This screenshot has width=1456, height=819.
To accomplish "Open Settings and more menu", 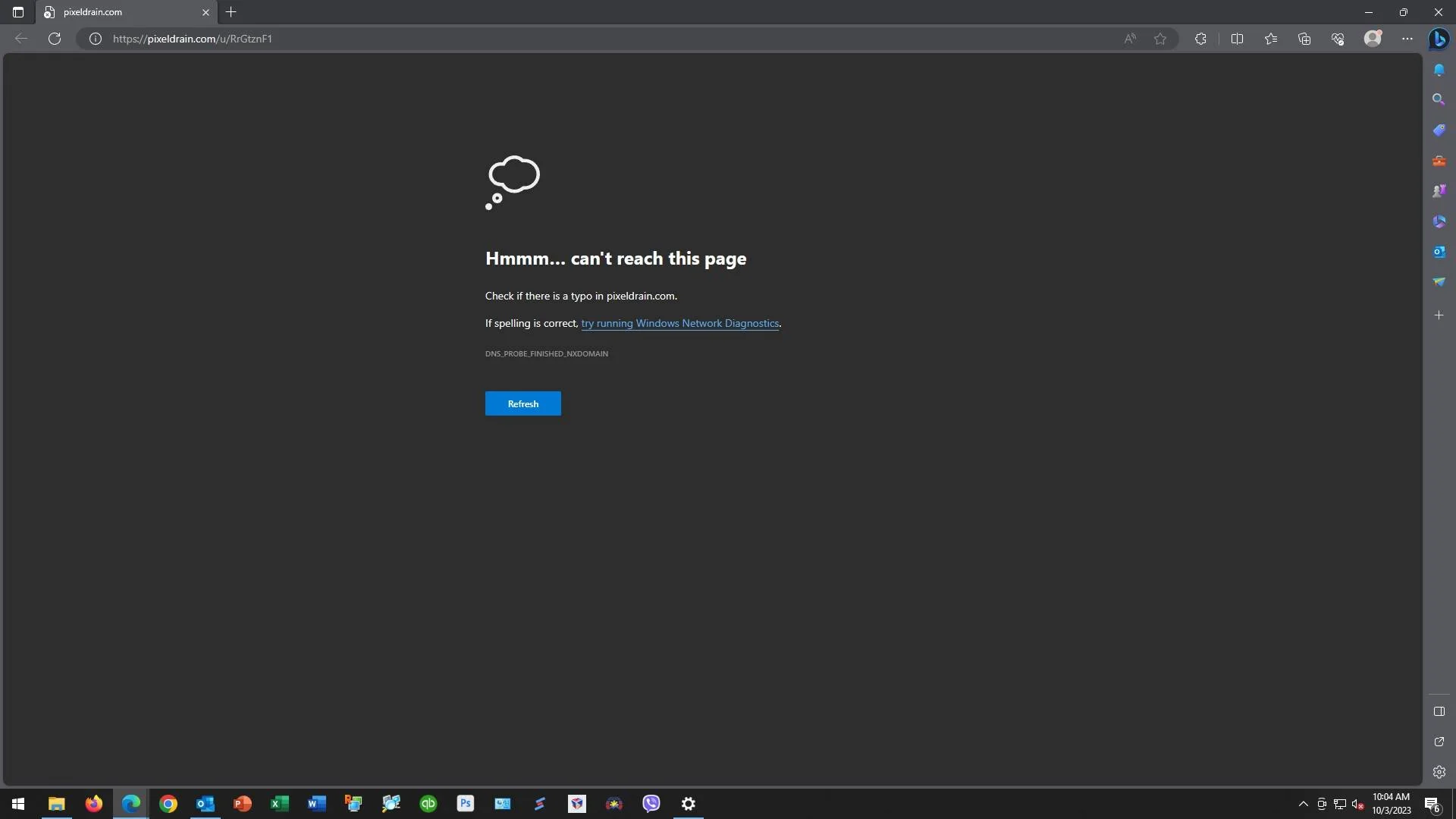I will pyautogui.click(x=1407, y=39).
